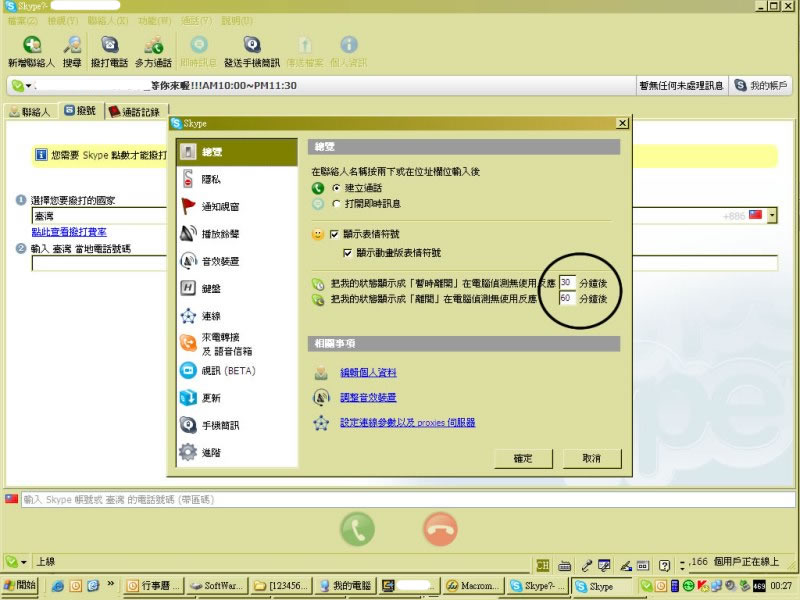Open the 功能 menu
This screenshot has width=800, height=600.
coord(155,21)
